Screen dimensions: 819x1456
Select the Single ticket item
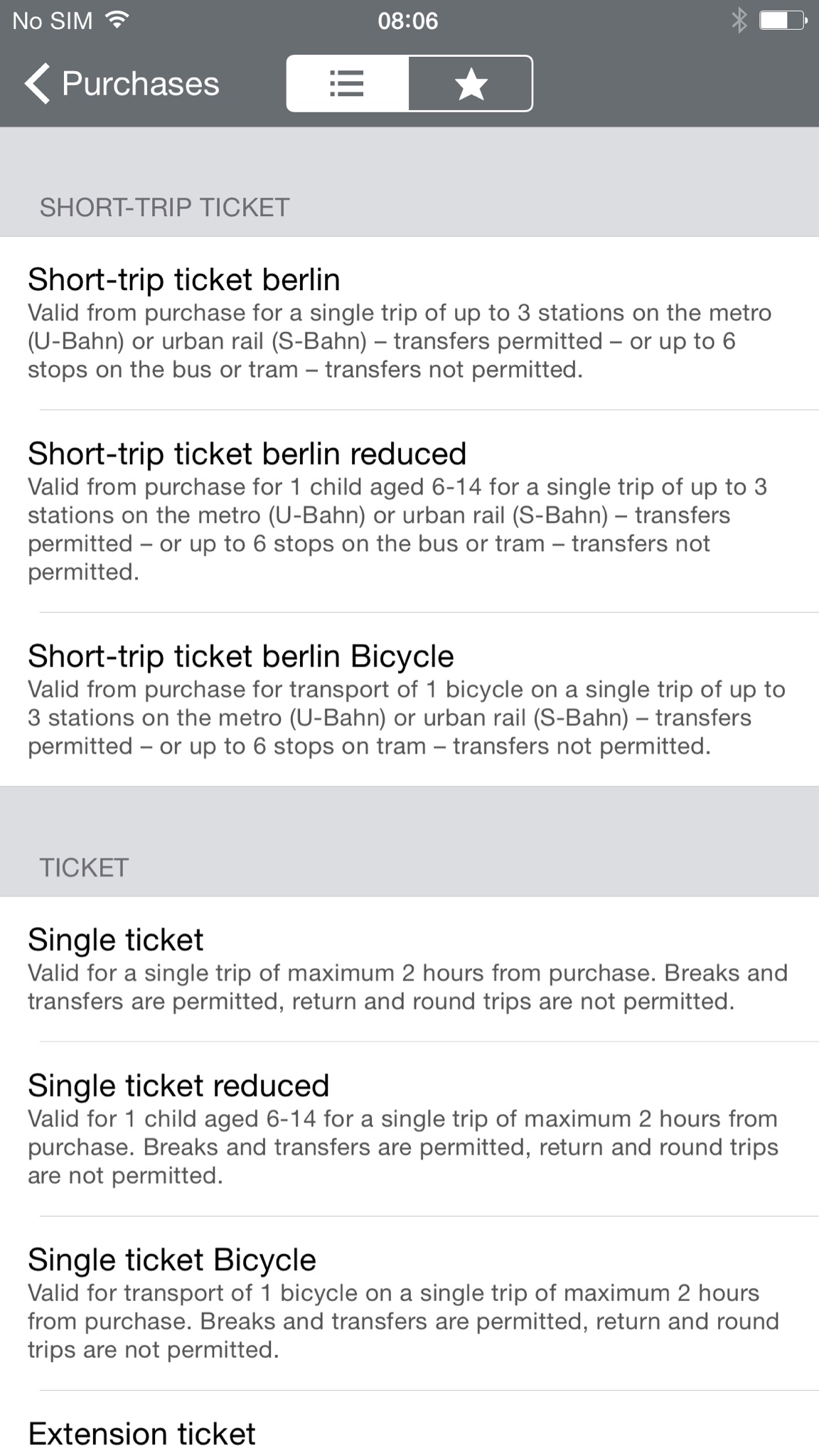tap(409, 970)
